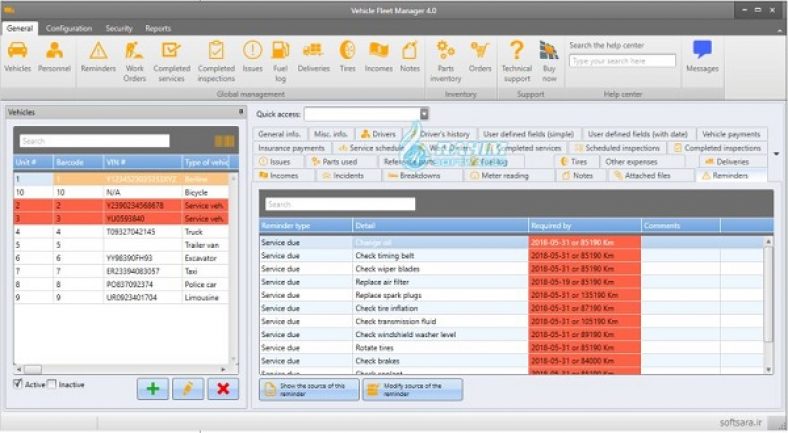Screen dimensions: 788x433
Task: Expand the tab strip overflow arrow
Action: click(x=776, y=154)
